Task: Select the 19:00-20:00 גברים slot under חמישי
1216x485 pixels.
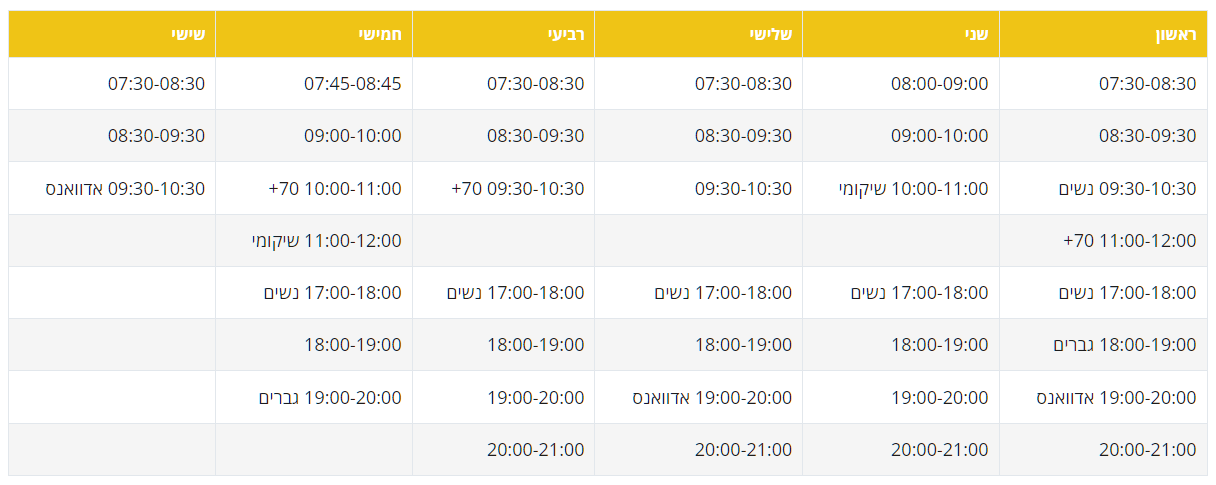Action: click(x=330, y=398)
